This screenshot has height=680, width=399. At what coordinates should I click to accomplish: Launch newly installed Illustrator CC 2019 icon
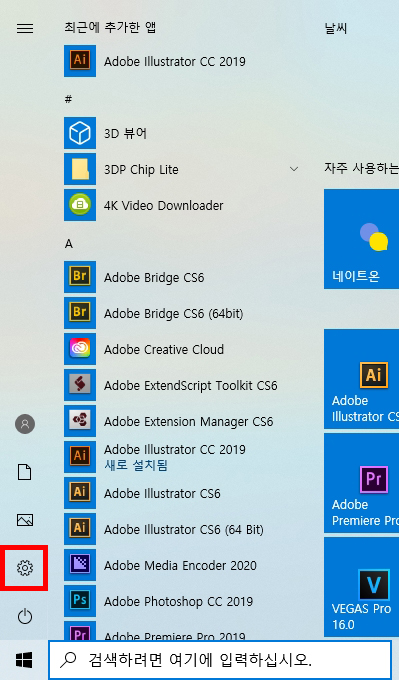pos(80,457)
